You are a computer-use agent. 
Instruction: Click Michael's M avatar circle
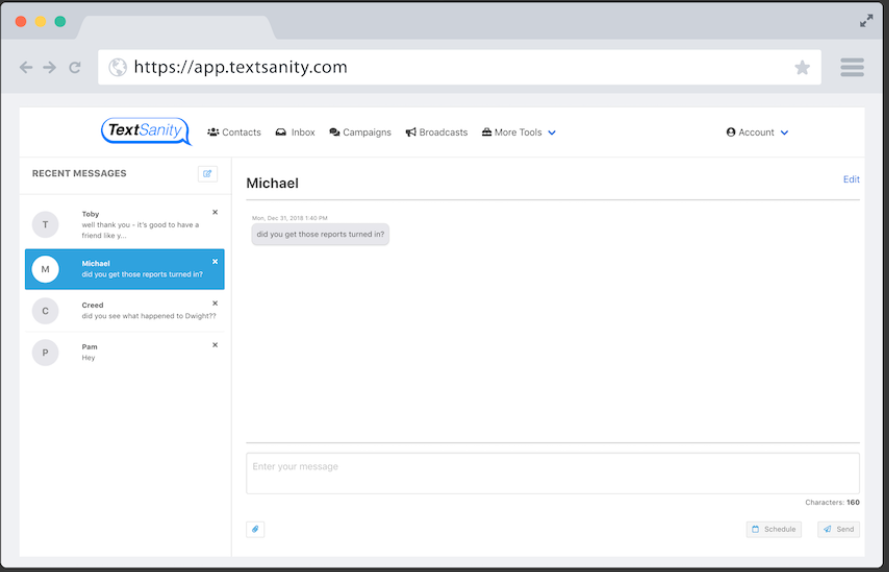coord(45,269)
